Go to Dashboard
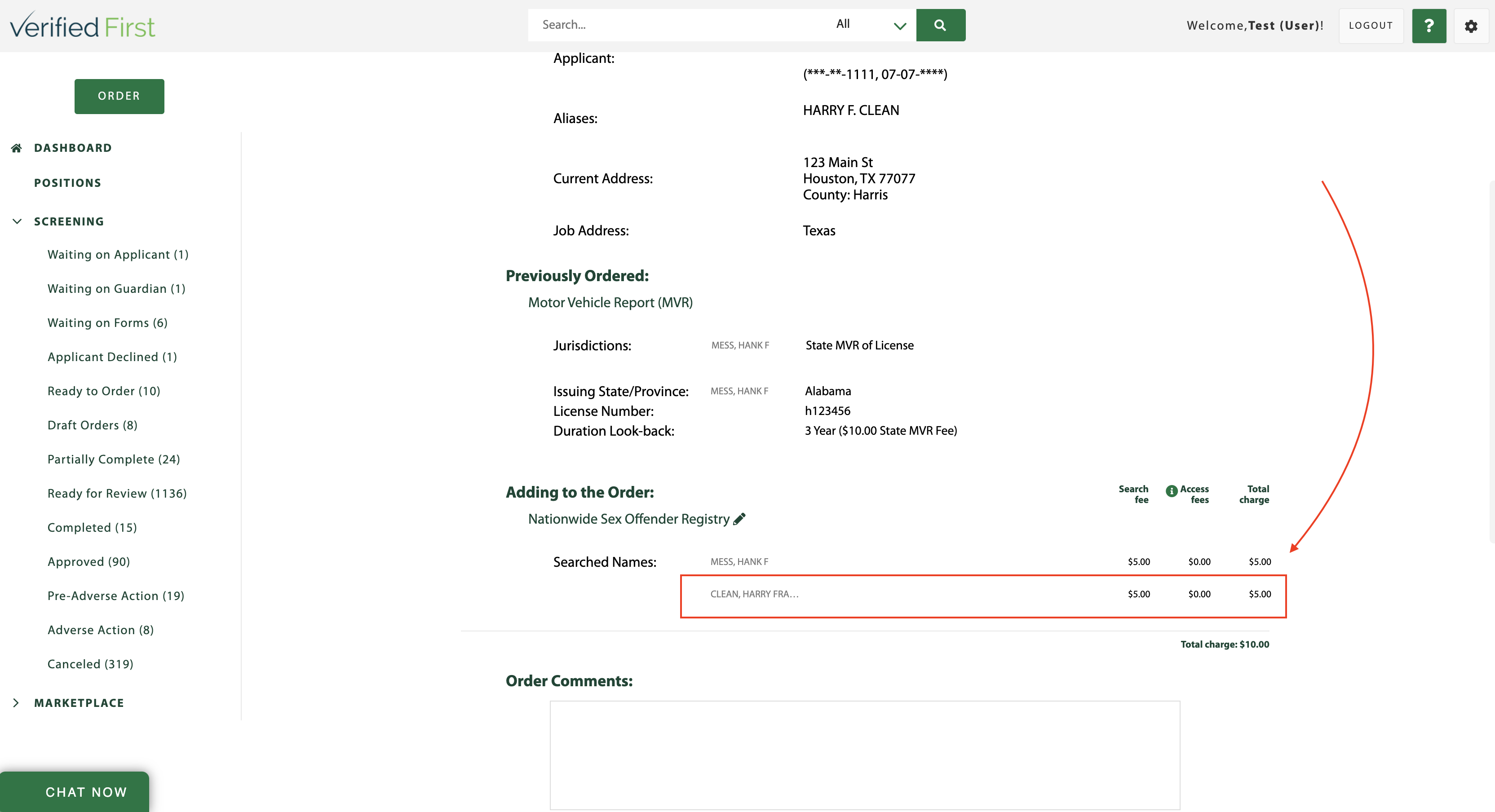 tap(72, 148)
